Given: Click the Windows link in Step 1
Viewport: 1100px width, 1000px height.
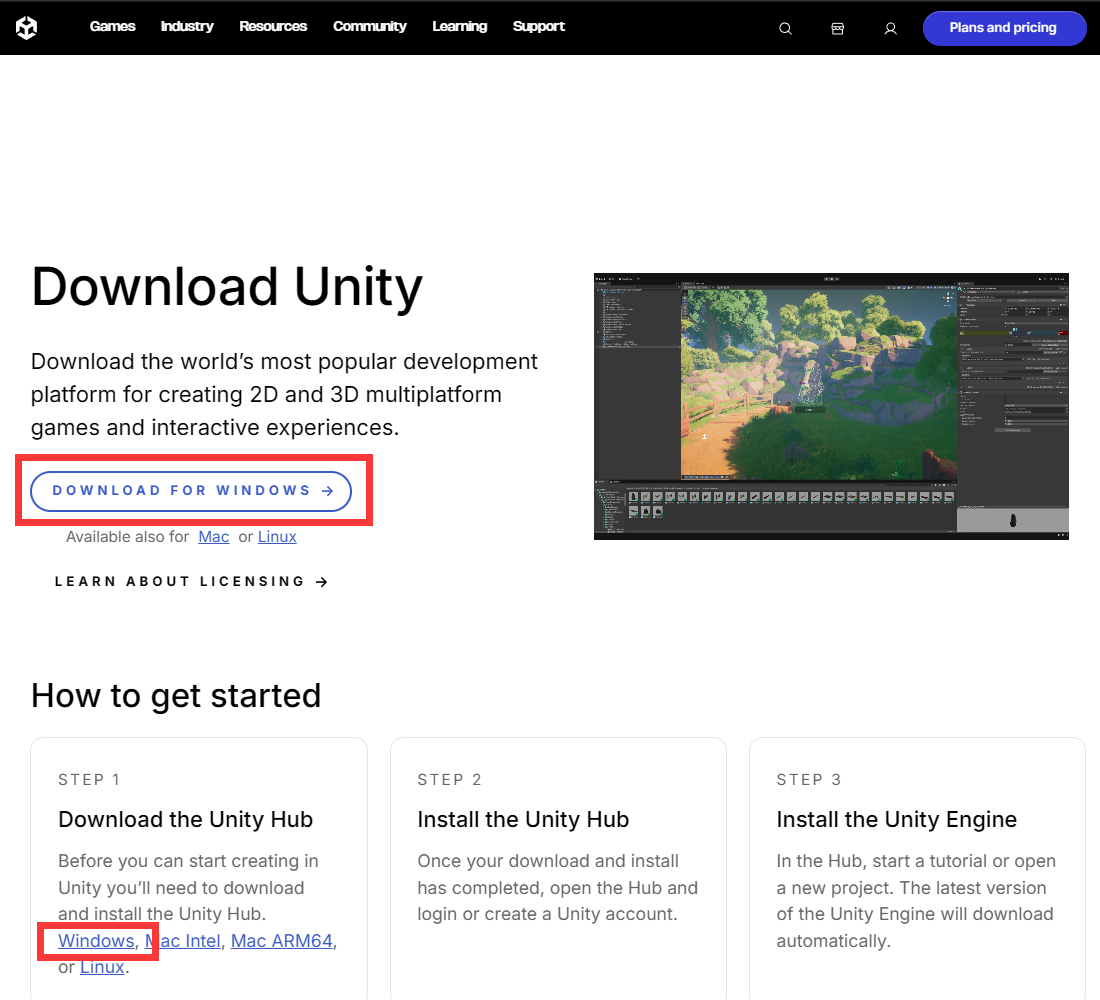Looking at the screenshot, I should click(x=96, y=941).
